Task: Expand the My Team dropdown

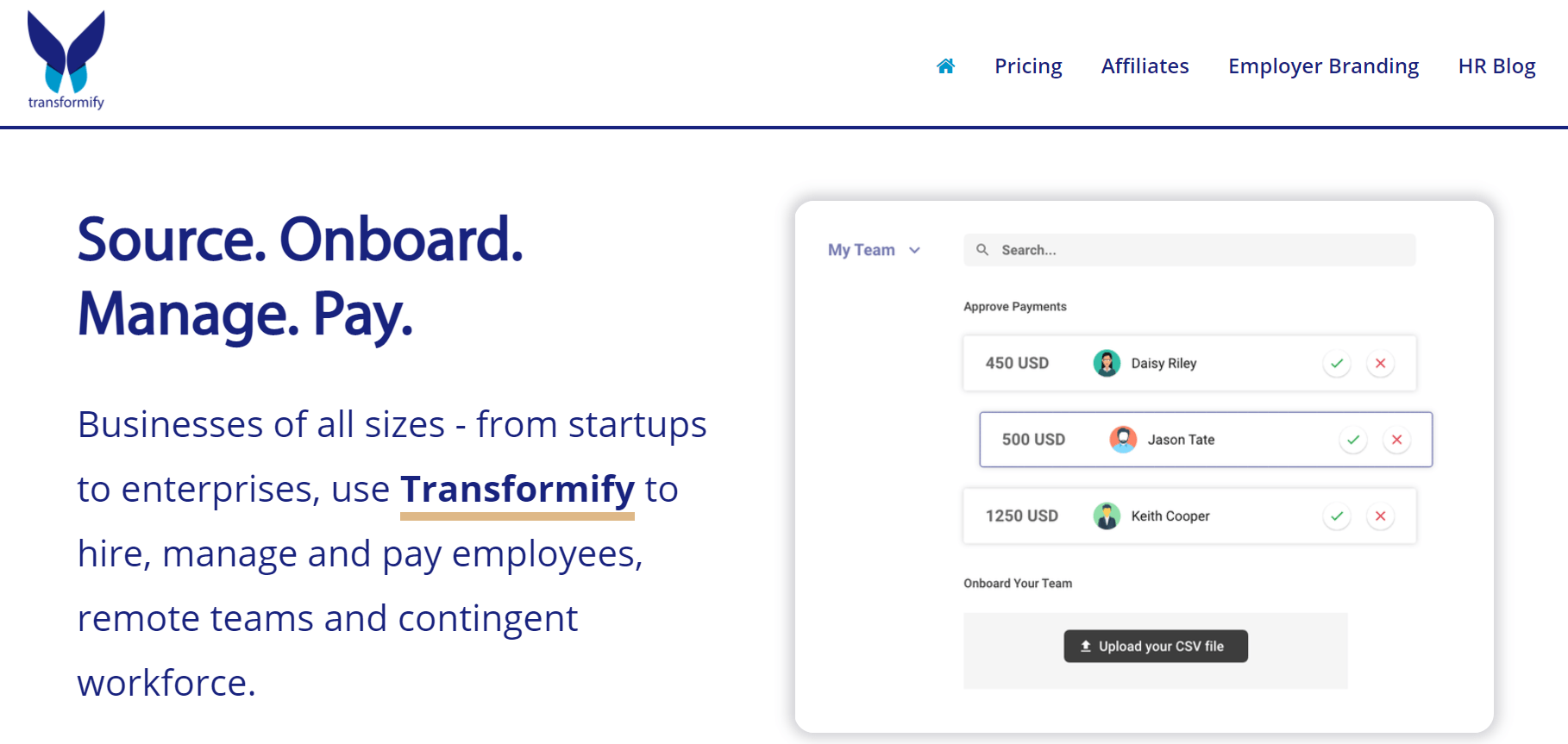Action: [x=874, y=250]
